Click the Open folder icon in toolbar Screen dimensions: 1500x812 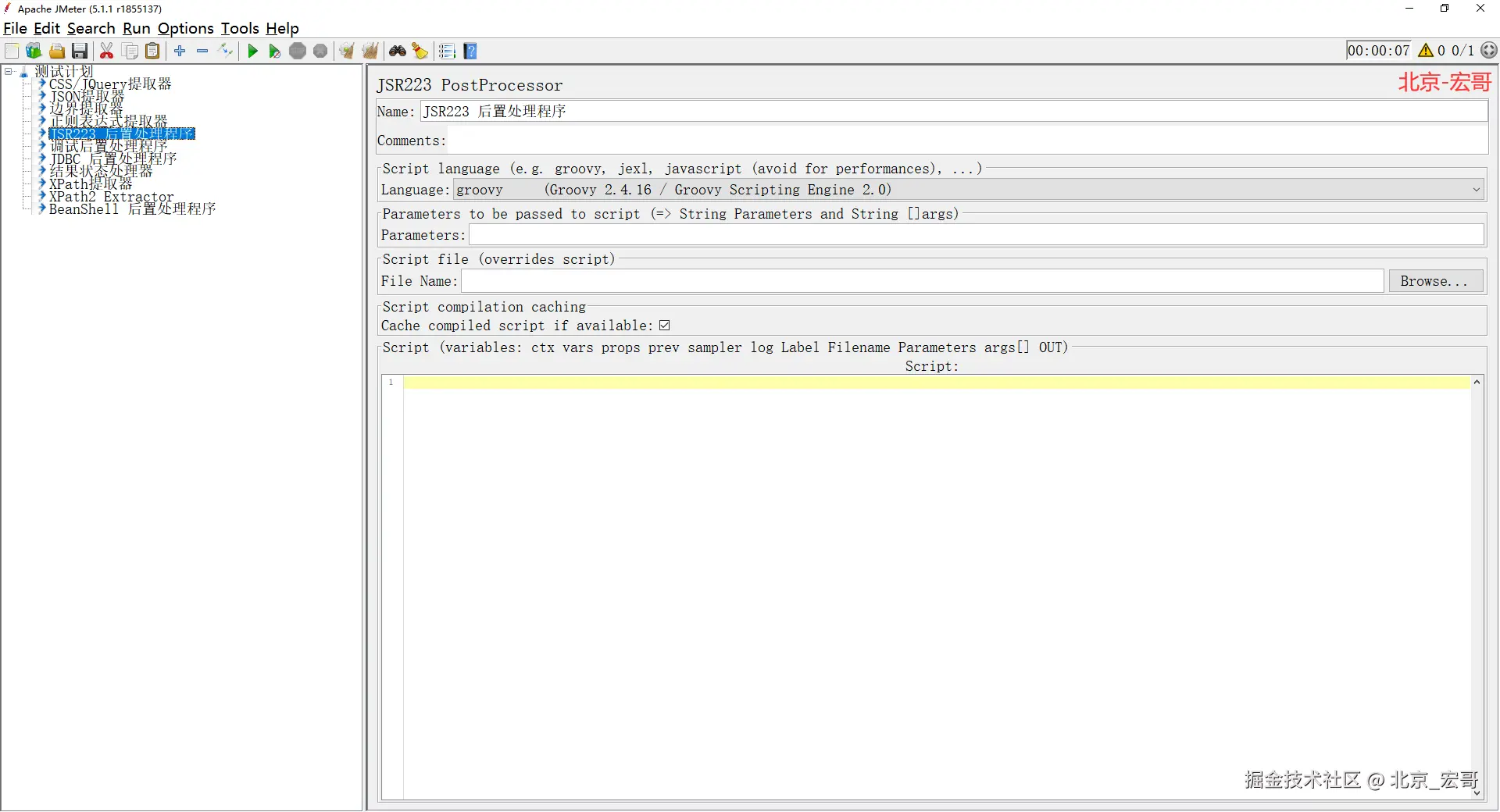pyautogui.click(x=56, y=52)
